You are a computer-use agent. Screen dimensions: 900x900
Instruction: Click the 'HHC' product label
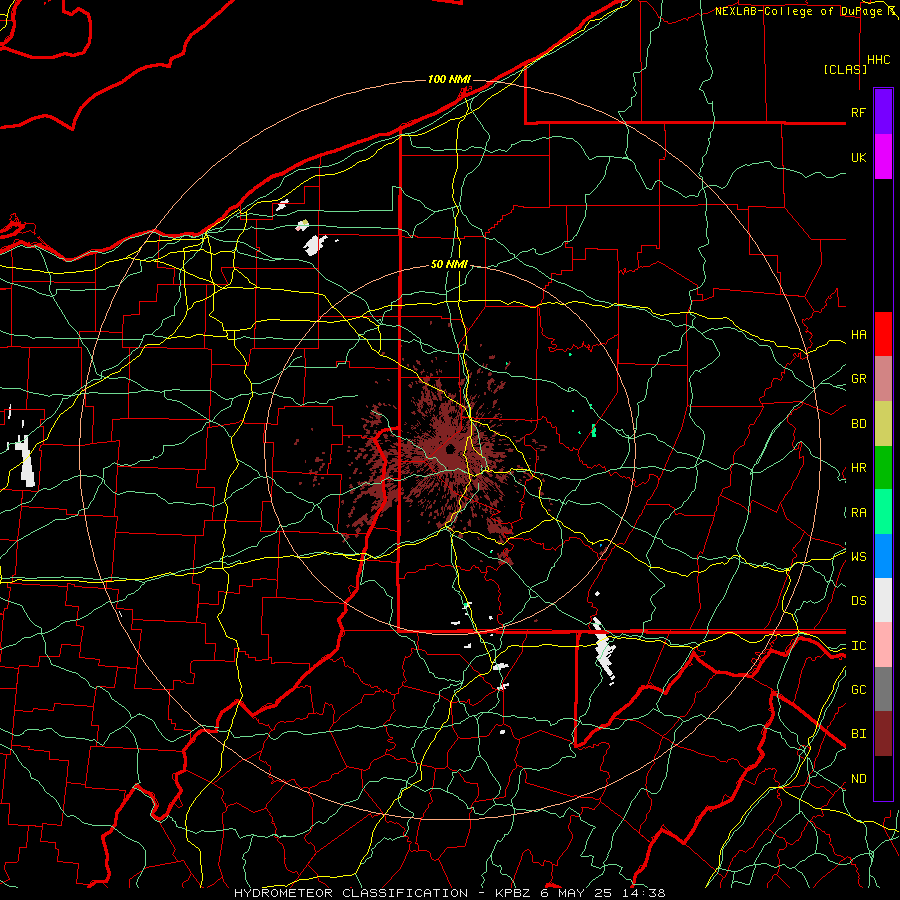pos(879,60)
